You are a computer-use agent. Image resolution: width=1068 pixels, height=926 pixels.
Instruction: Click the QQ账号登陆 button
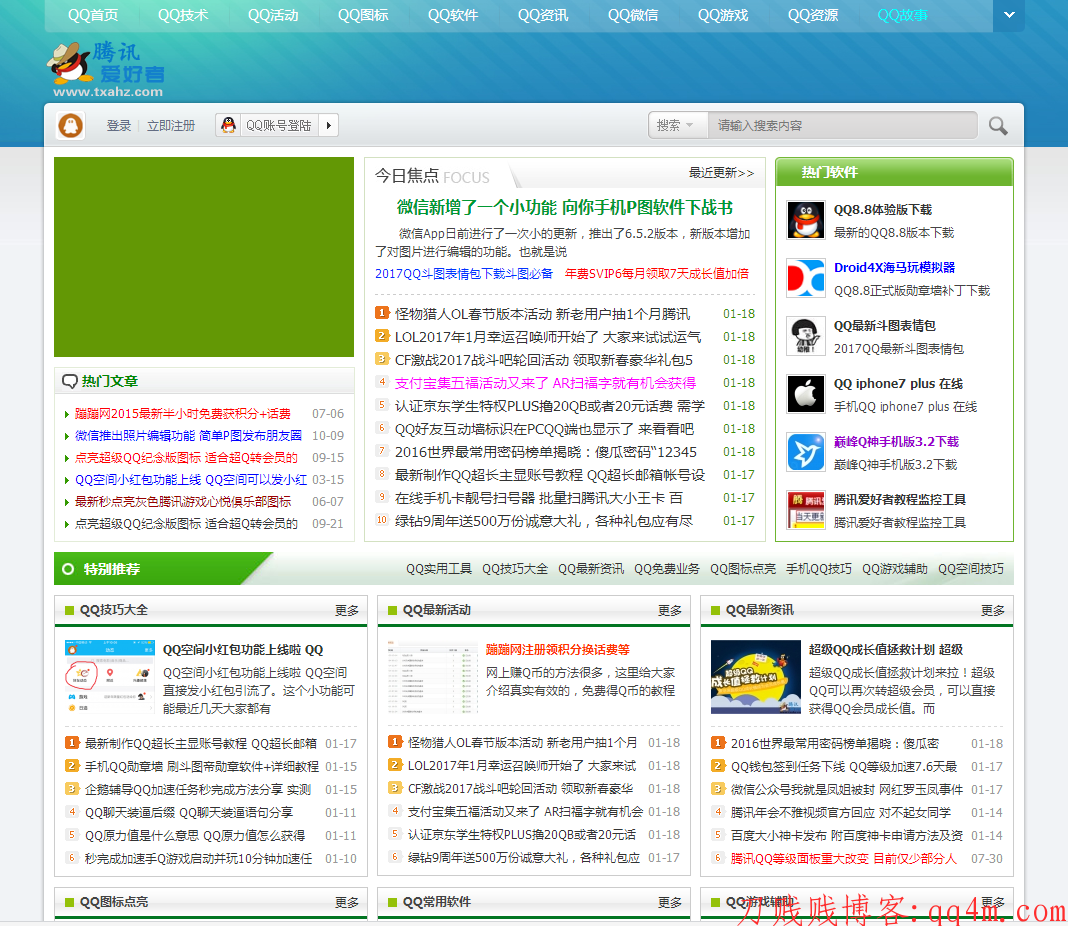(279, 125)
